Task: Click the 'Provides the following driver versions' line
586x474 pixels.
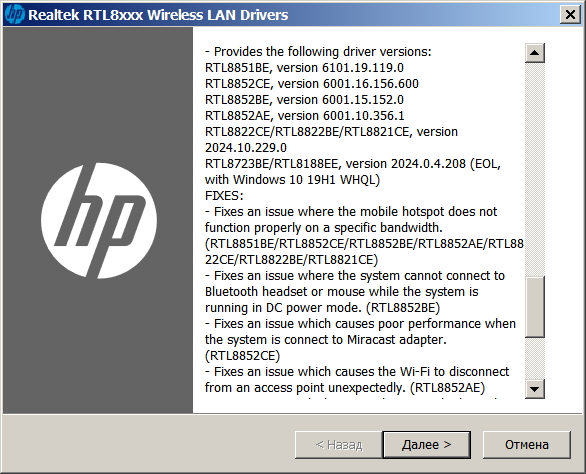Action: 318,52
